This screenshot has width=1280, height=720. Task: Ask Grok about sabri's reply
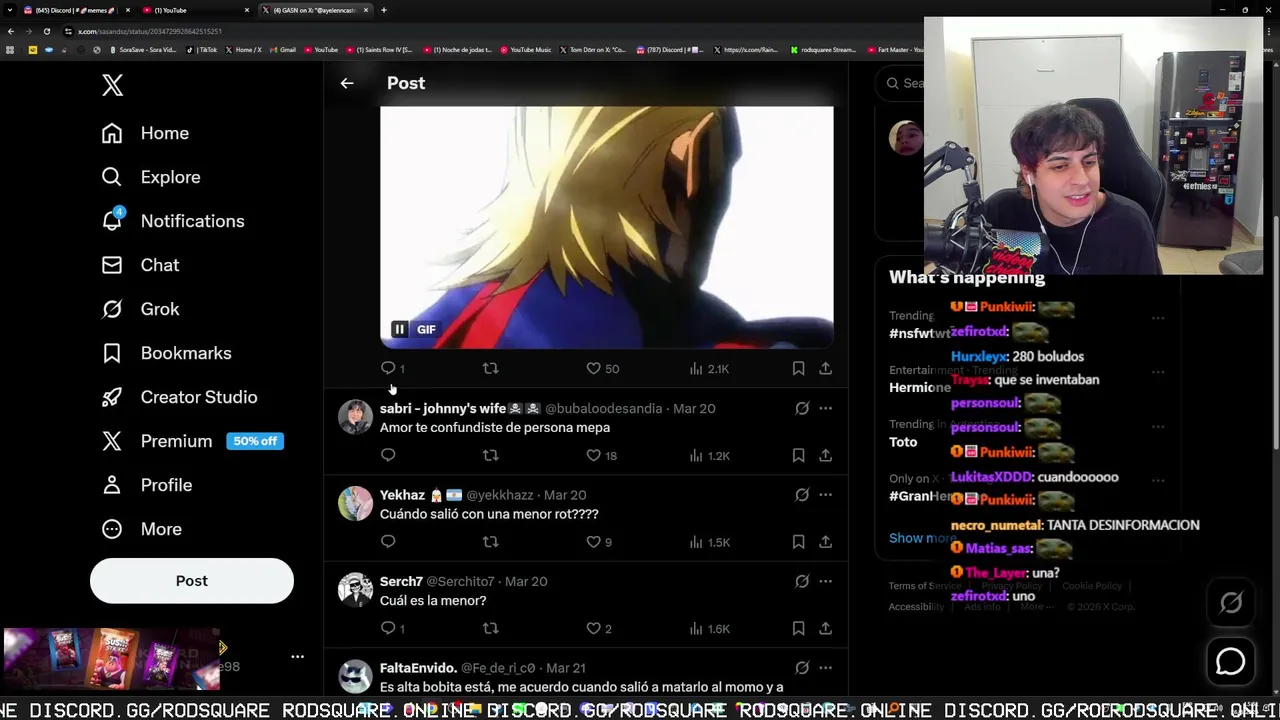tap(802, 408)
